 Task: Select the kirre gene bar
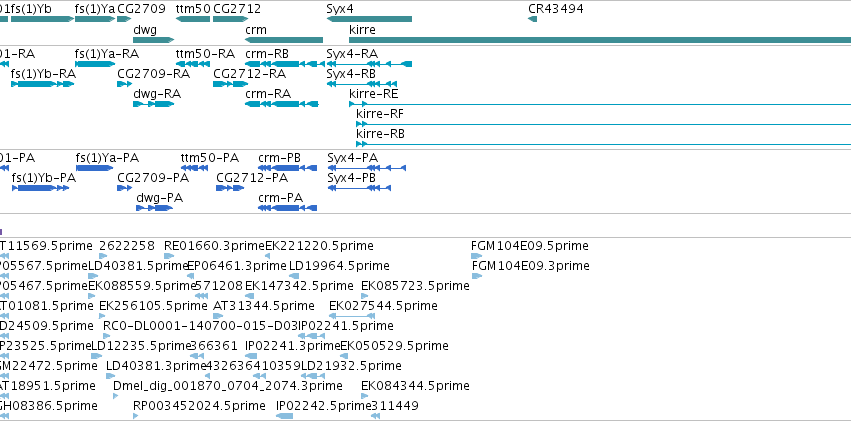600,40
